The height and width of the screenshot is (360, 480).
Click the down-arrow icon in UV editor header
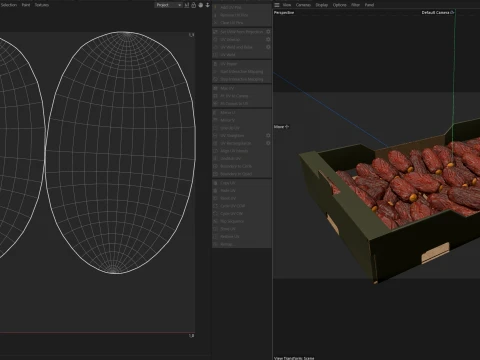[207, 5]
